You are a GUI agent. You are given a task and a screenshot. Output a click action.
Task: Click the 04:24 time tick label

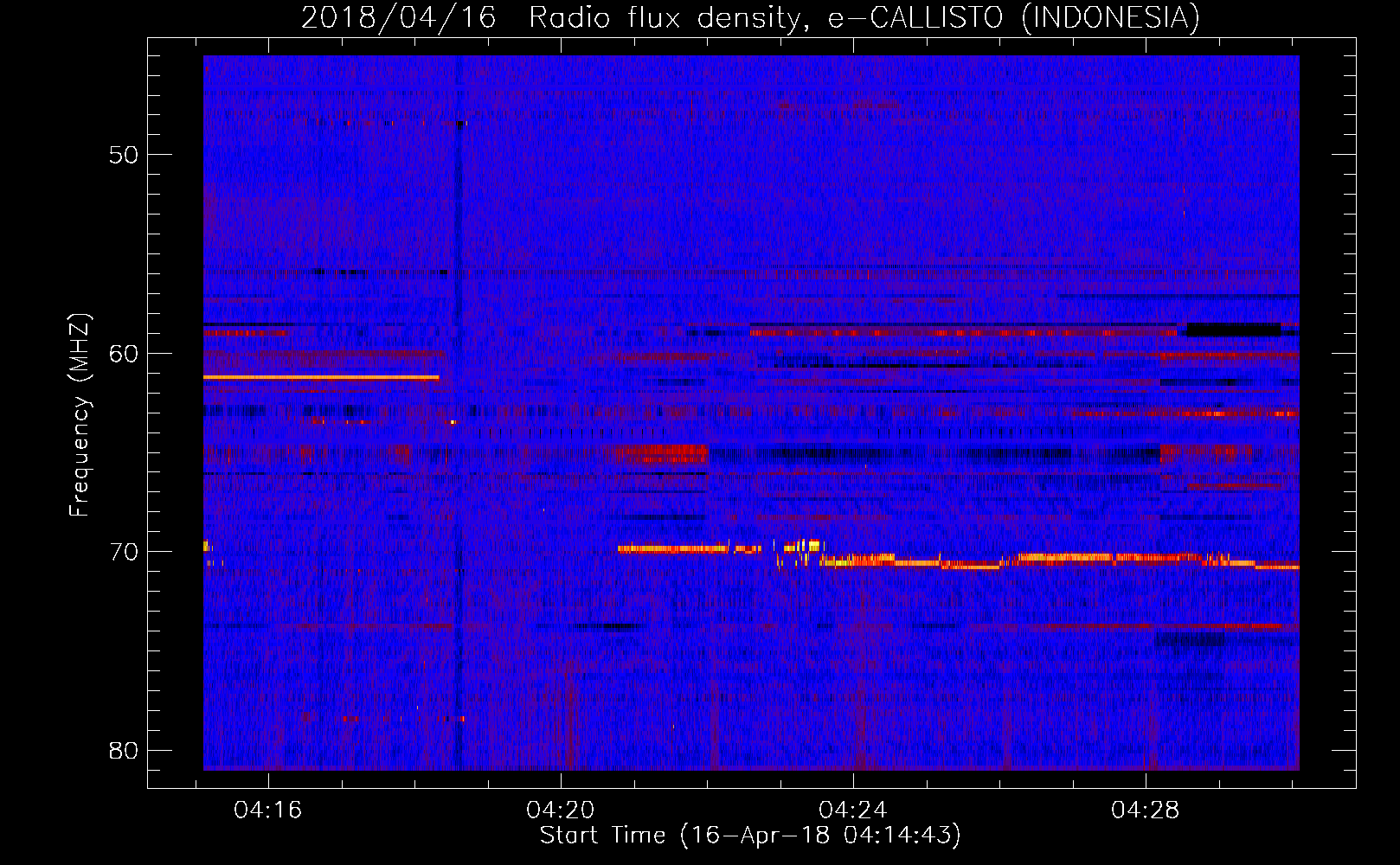pos(853,811)
